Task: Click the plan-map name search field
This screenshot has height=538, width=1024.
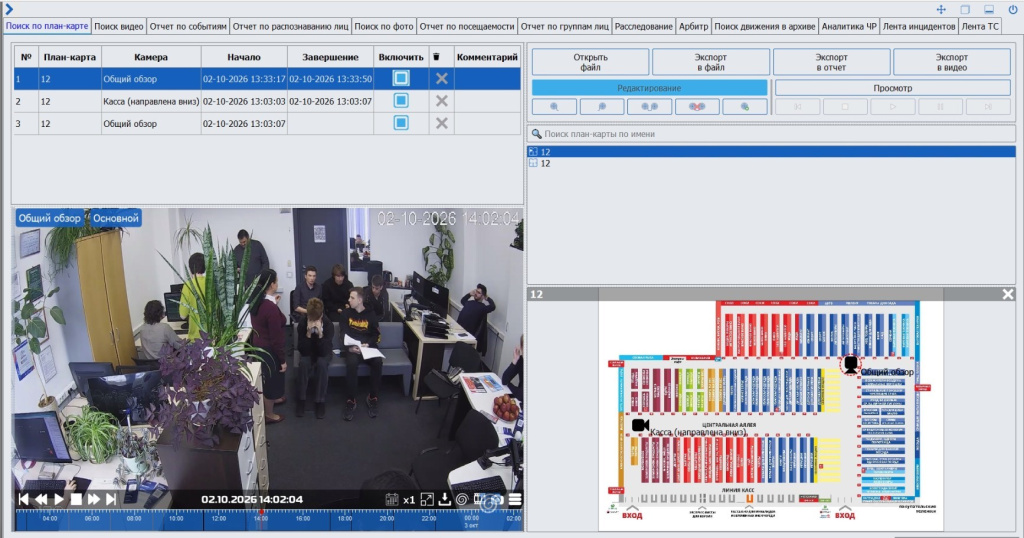Action: click(771, 134)
